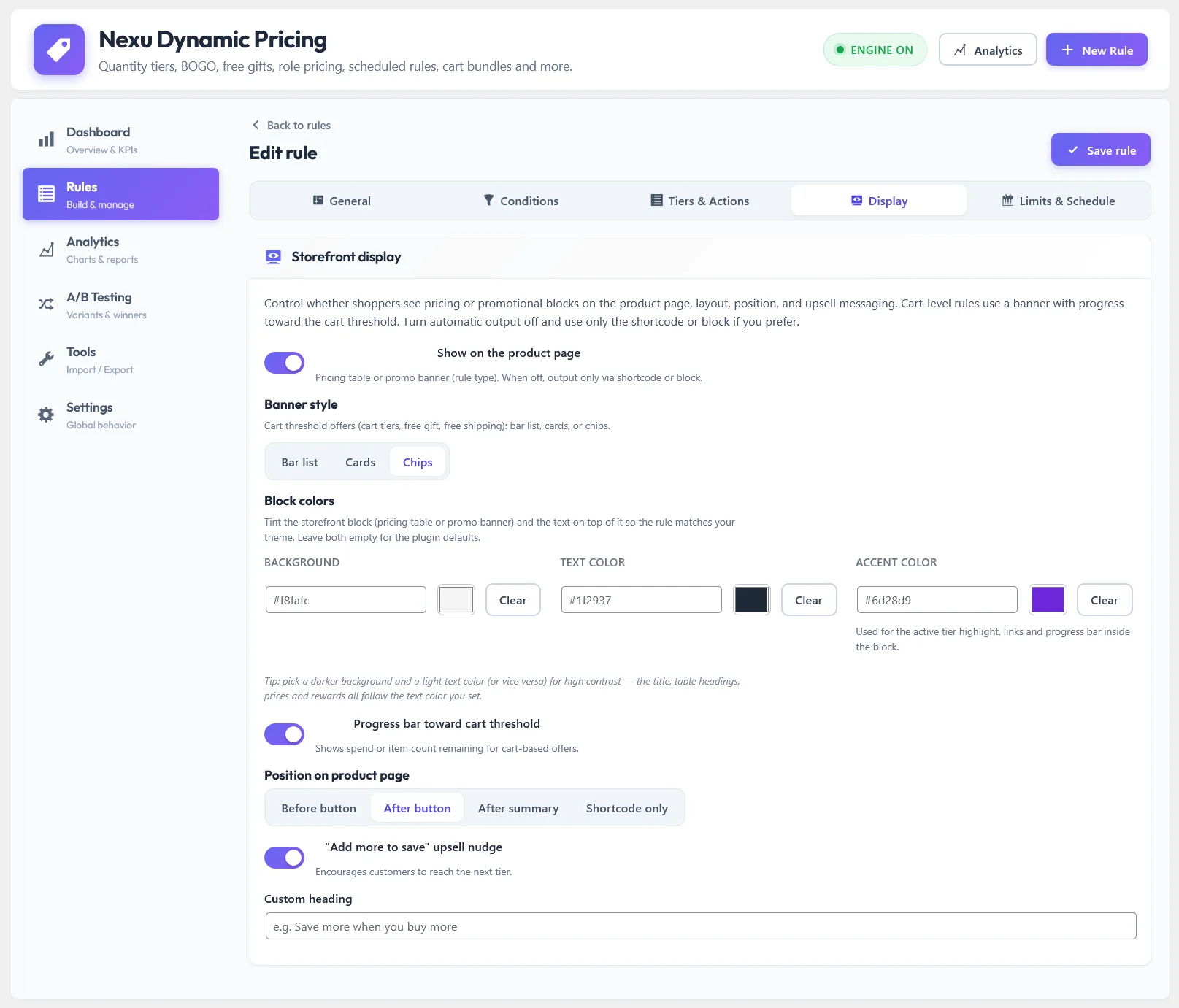Click the chart icon in header Analytics button
The width and height of the screenshot is (1179, 1008).
coord(960,50)
